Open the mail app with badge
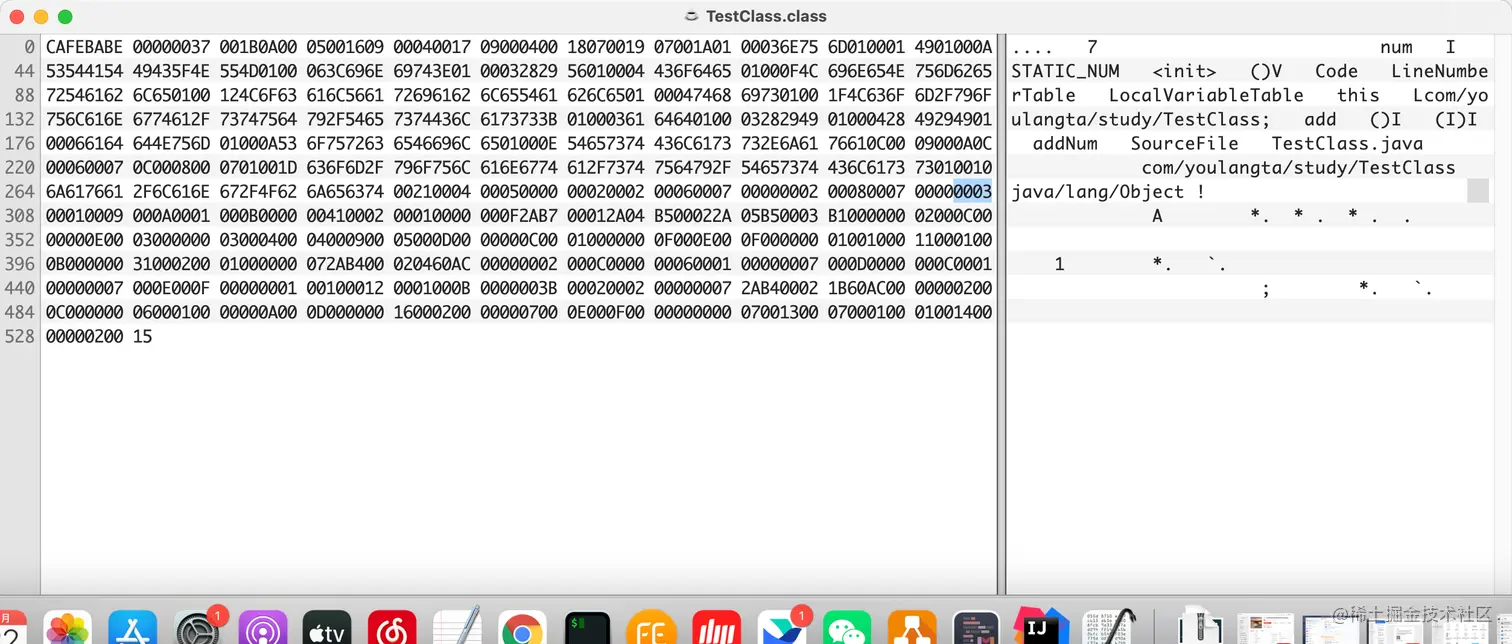The height and width of the screenshot is (644, 1512). tap(782, 628)
